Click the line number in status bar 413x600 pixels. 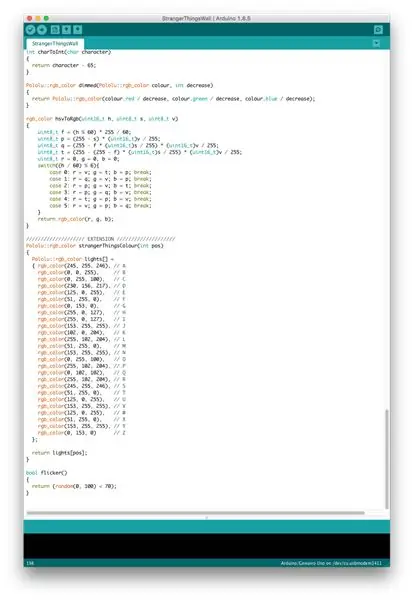pyautogui.click(x=30, y=563)
